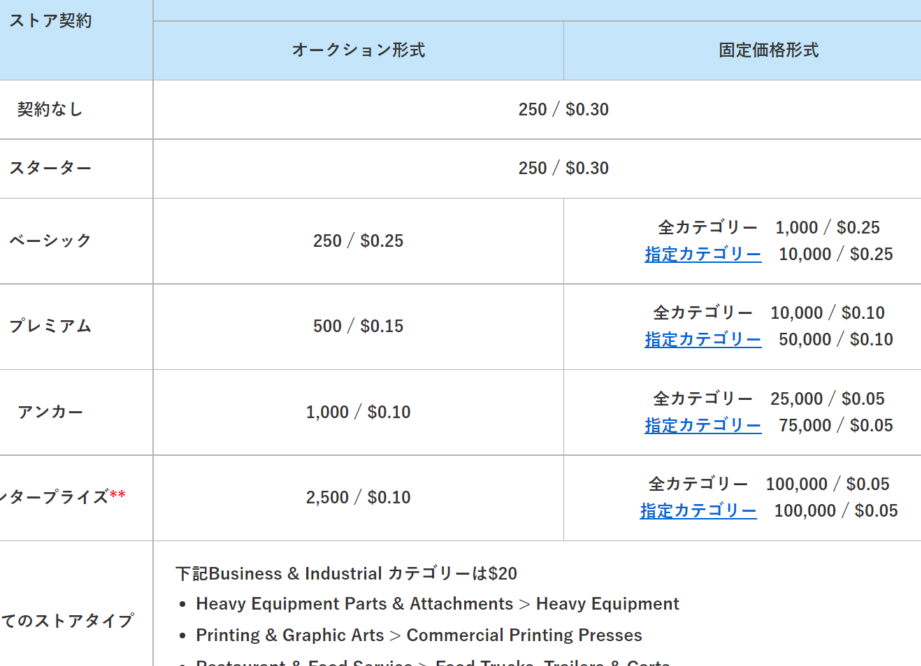Click 下記Business & Industrial カテゴリーは$20 text
921x666 pixels.
[347, 573]
